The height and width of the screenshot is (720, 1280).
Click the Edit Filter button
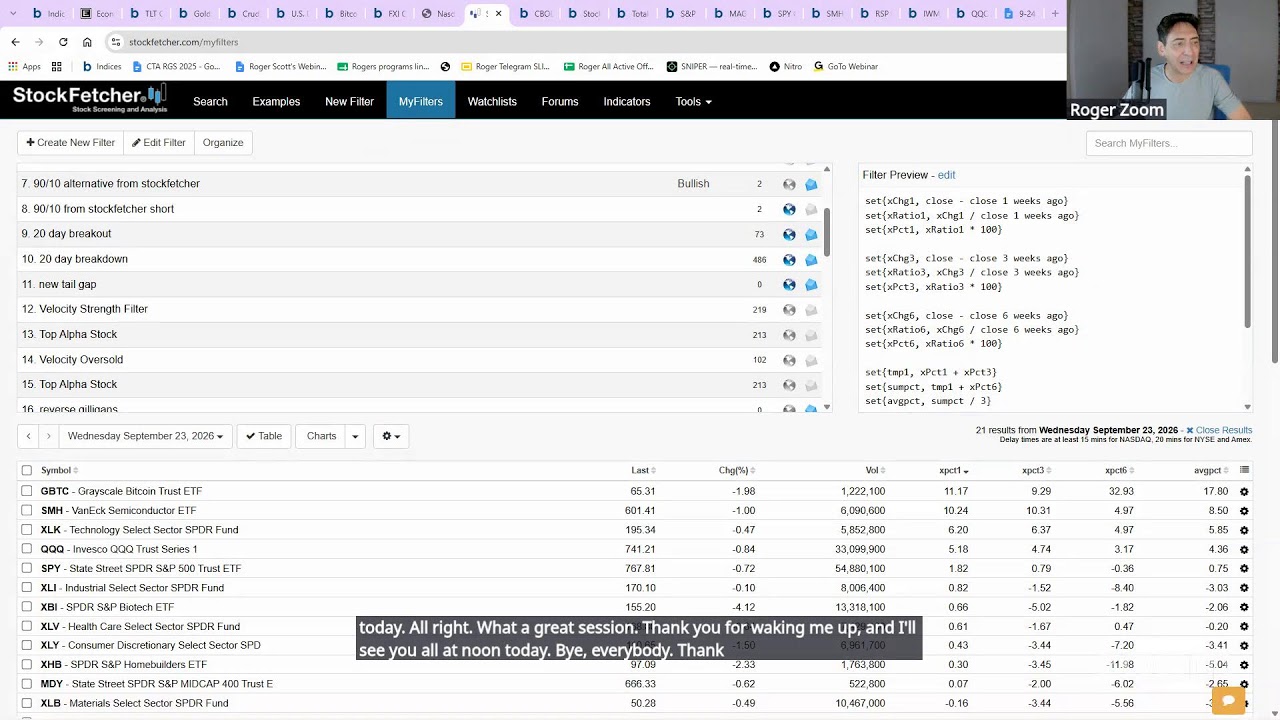(x=158, y=143)
